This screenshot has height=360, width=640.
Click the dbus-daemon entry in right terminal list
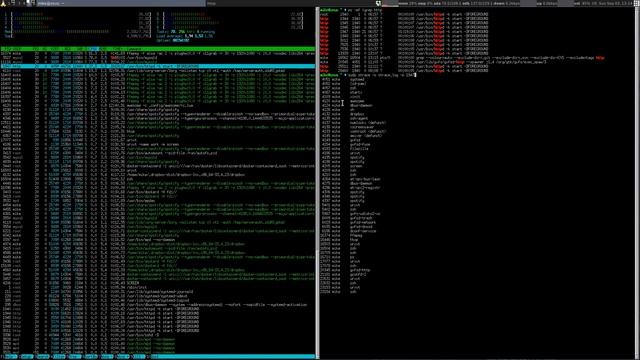(361, 105)
